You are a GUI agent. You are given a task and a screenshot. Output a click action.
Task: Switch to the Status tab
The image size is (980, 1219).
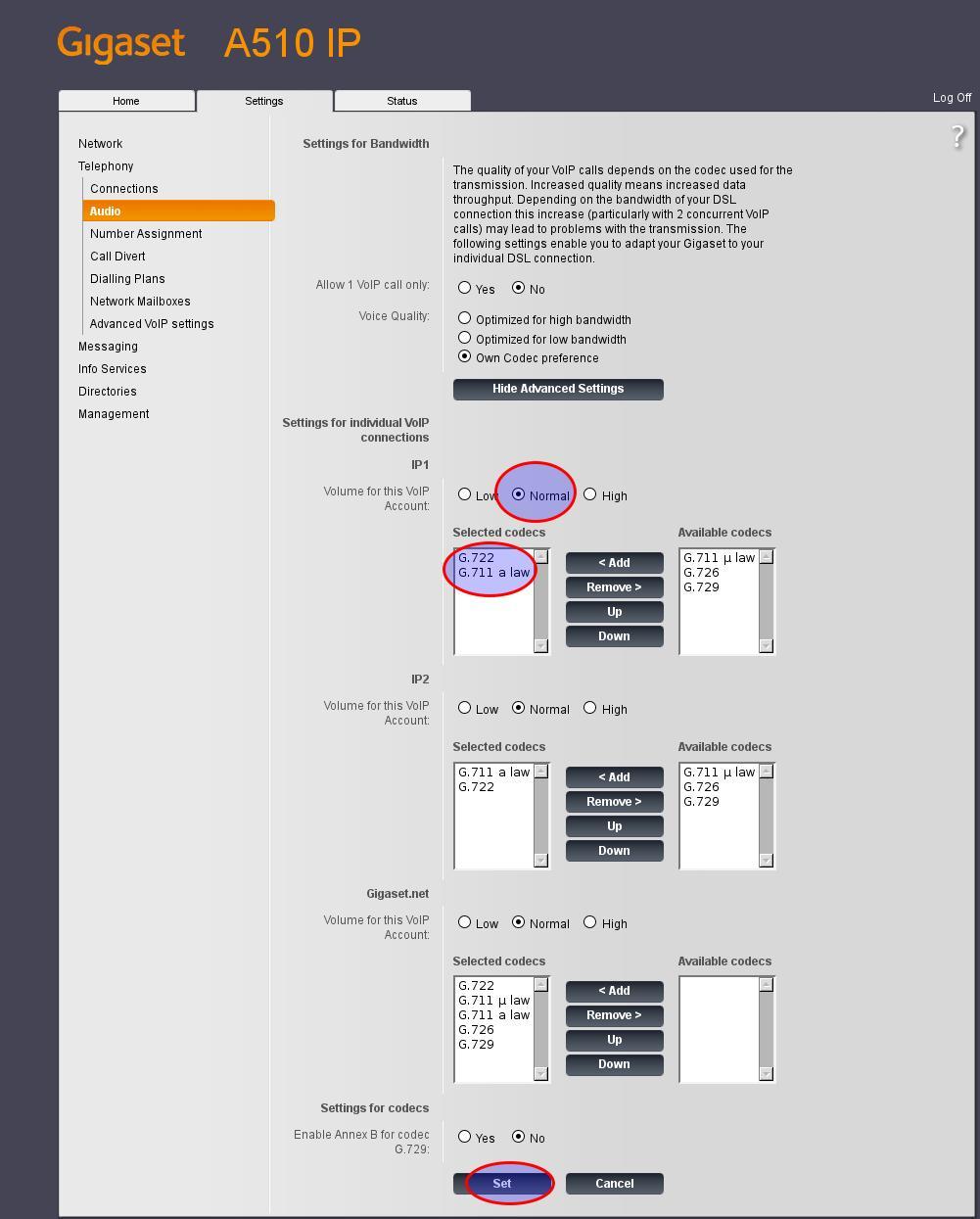pyautogui.click(x=402, y=101)
